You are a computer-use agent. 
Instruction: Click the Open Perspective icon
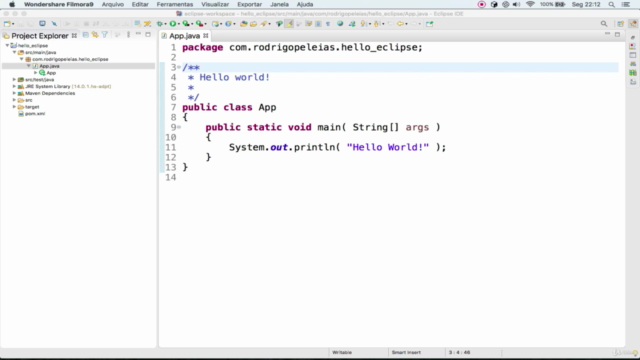tap(620, 24)
